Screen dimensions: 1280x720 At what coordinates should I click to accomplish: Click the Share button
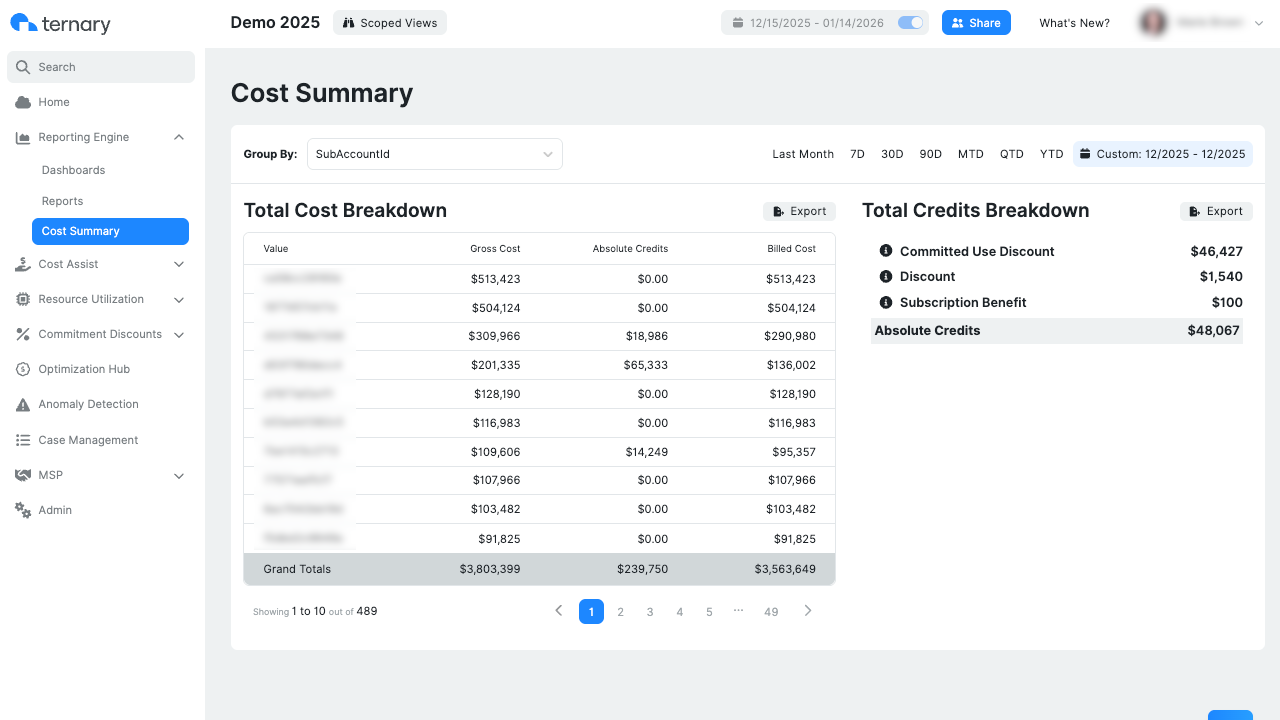[976, 22]
